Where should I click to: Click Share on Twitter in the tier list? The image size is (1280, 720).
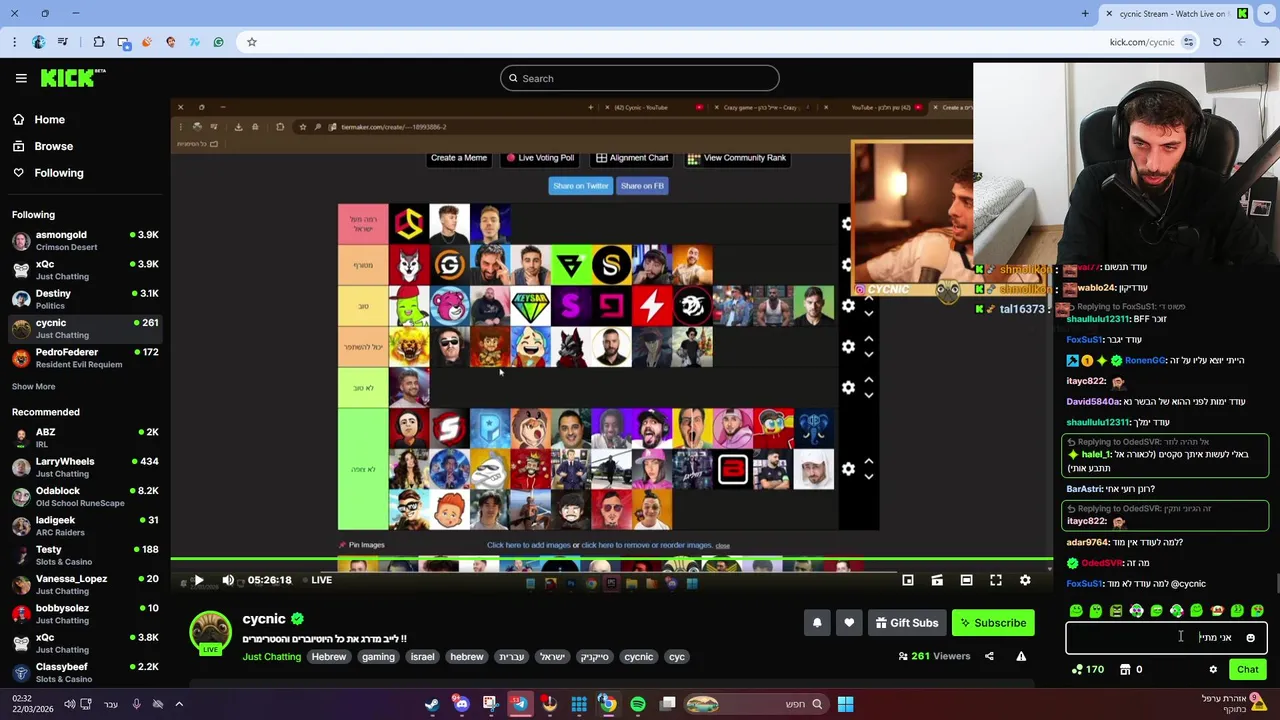580,186
